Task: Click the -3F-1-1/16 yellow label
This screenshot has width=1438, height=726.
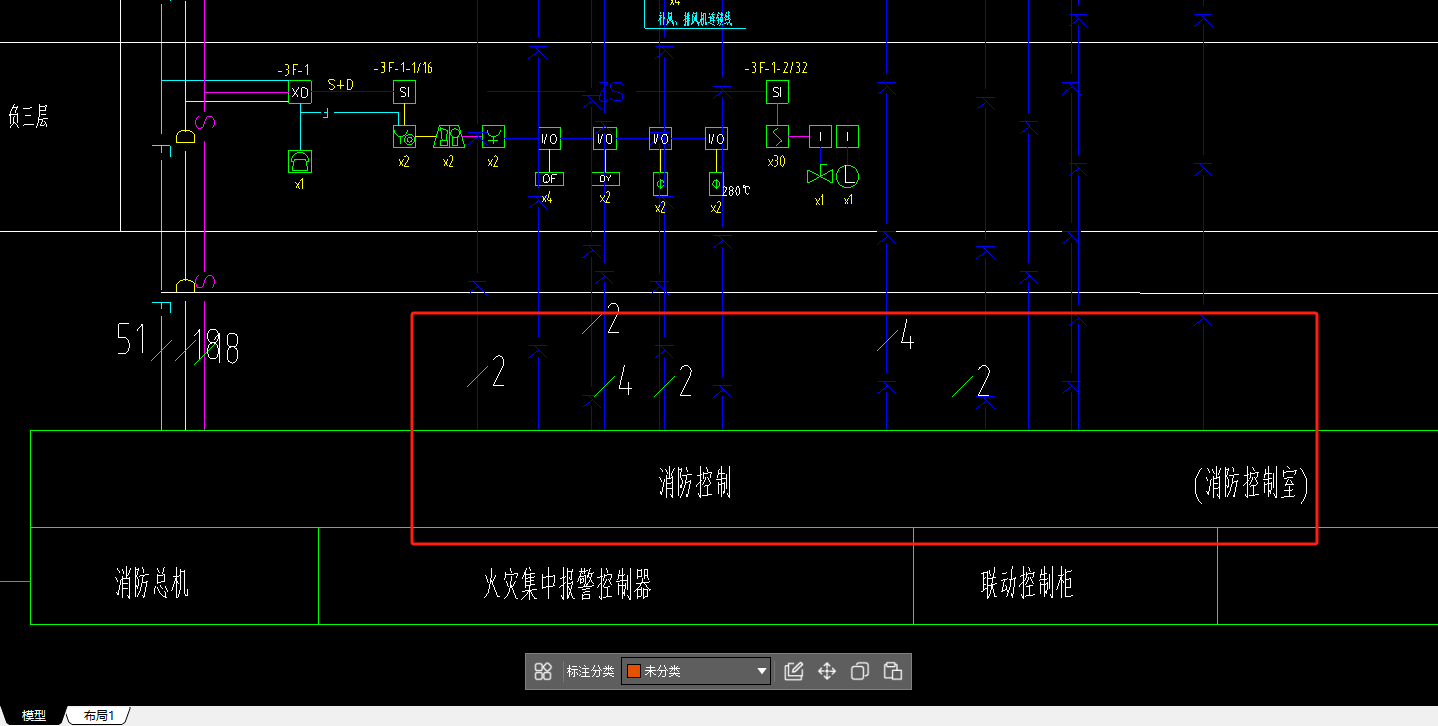Action: pyautogui.click(x=403, y=68)
